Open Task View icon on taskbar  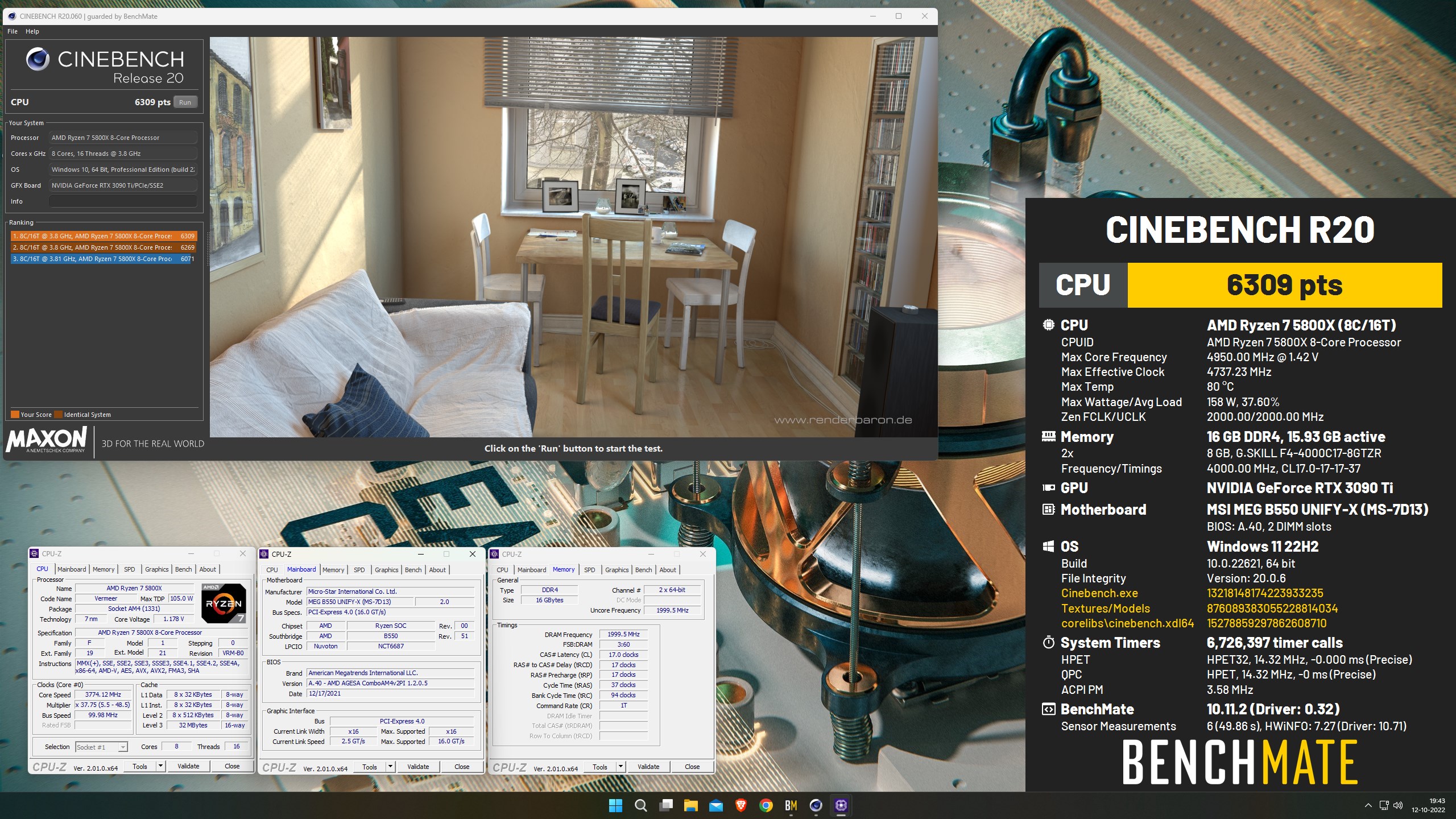(665, 805)
